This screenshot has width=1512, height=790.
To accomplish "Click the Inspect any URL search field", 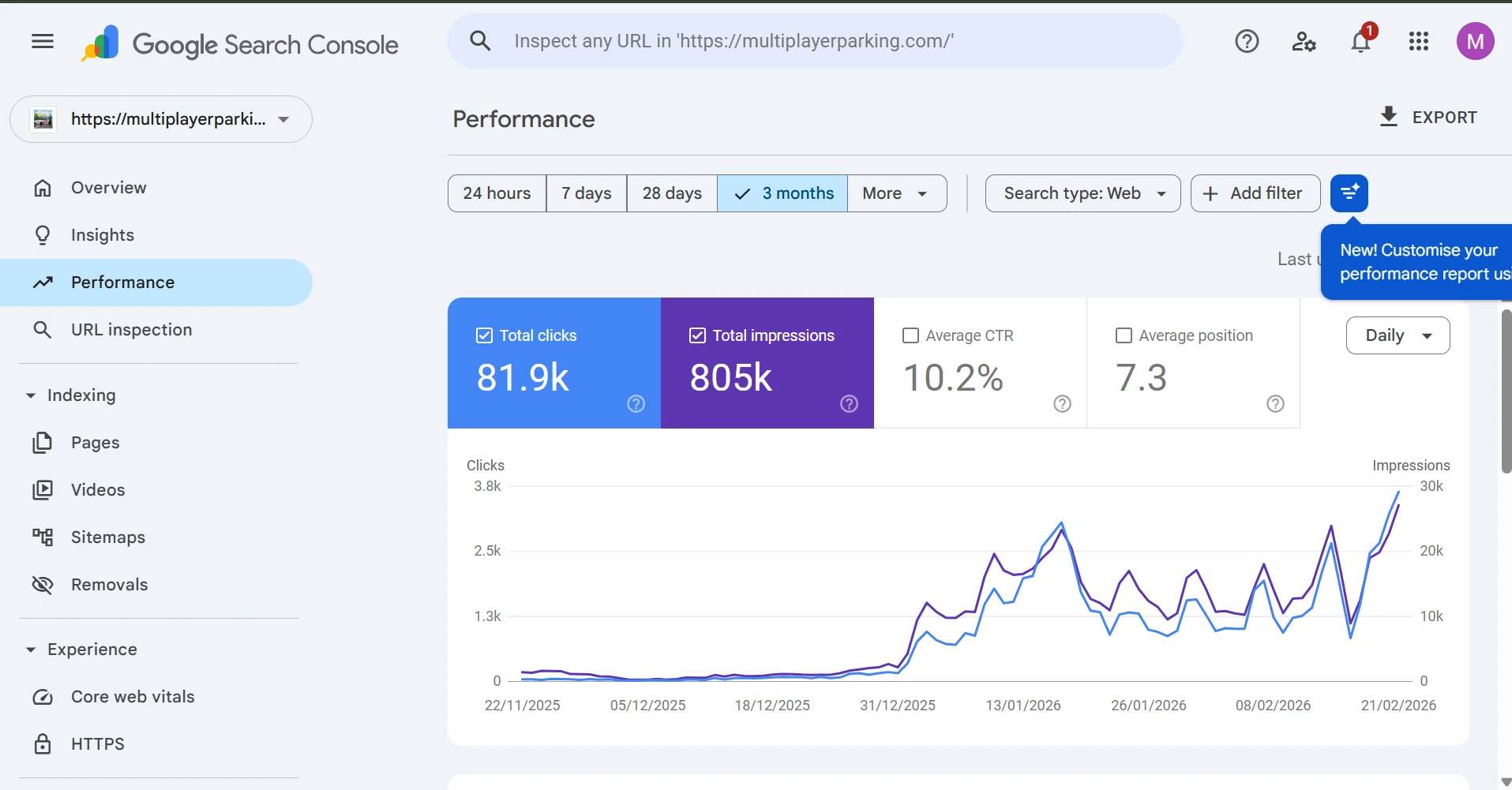I will coord(813,41).
